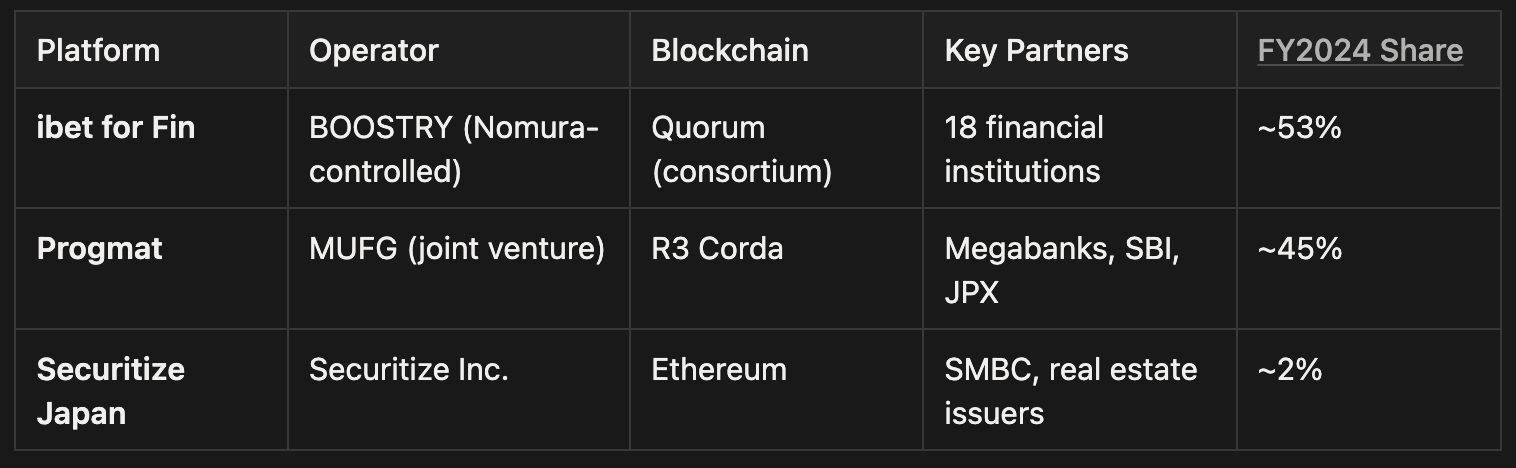Select the Ethereum blockchain cell
Screen dimensions: 1516x468
pyautogui.click(x=719, y=370)
